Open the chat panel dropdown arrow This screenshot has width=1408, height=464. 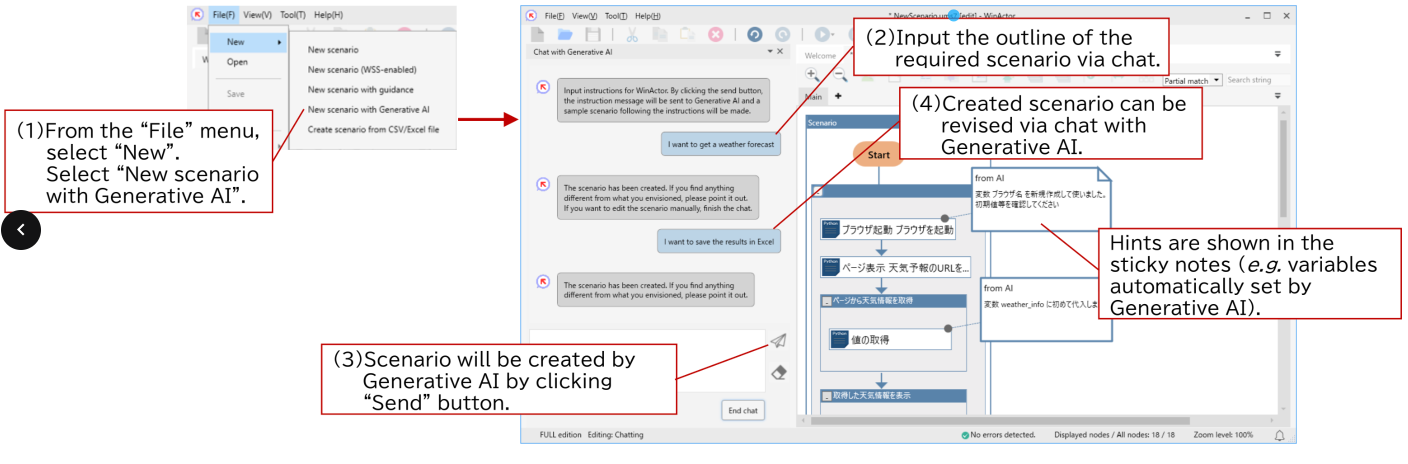(770, 51)
